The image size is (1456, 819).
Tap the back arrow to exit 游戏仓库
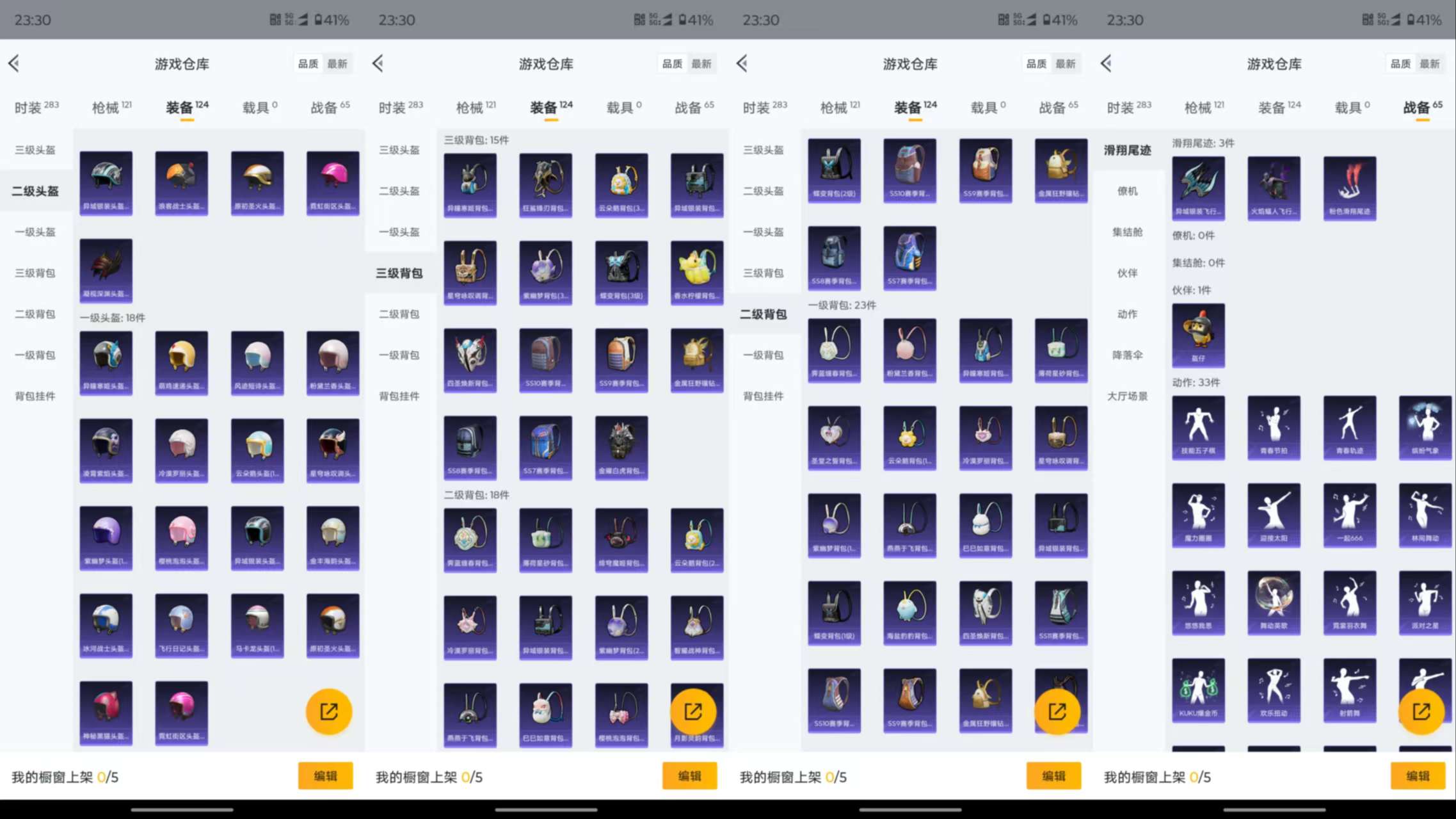click(14, 63)
